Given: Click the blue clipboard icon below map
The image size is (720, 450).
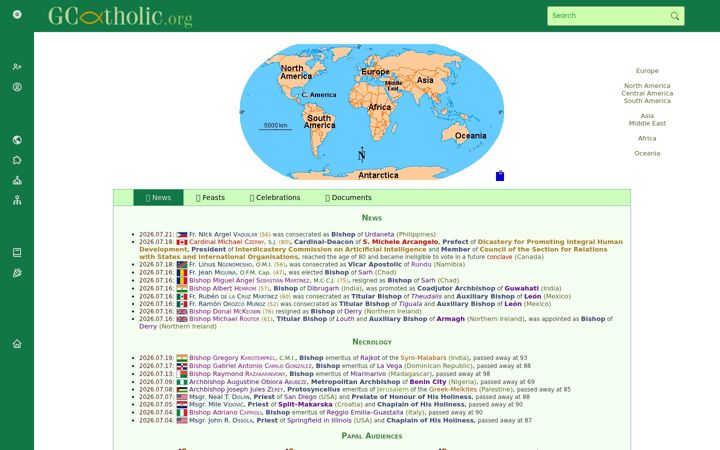Looking at the screenshot, I should click(500, 175).
